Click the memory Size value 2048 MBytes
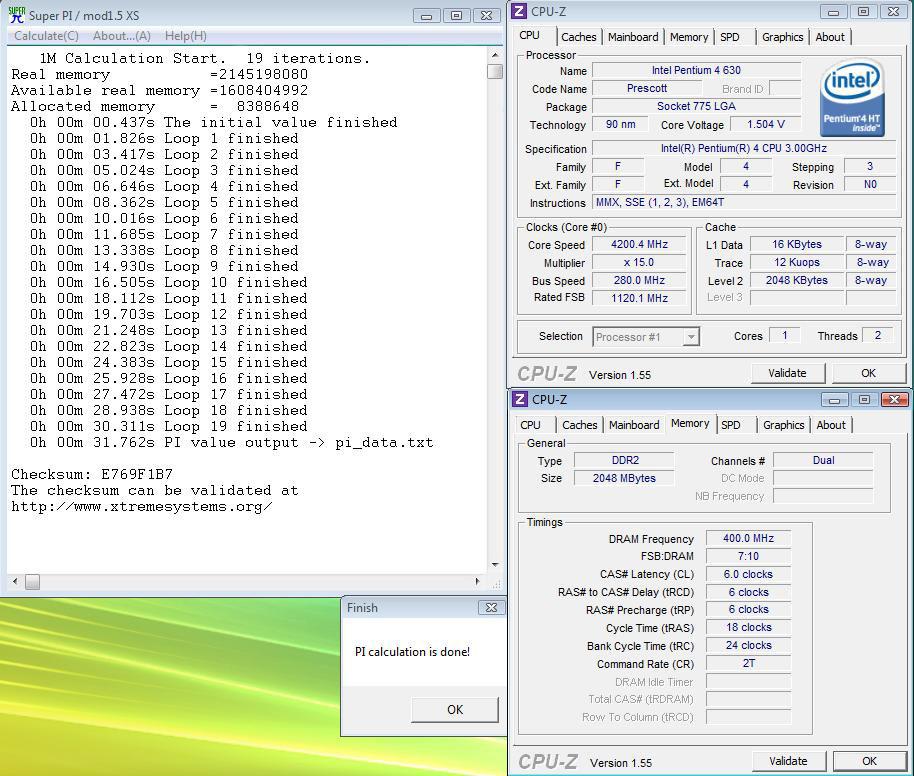The image size is (914, 776). (624, 478)
